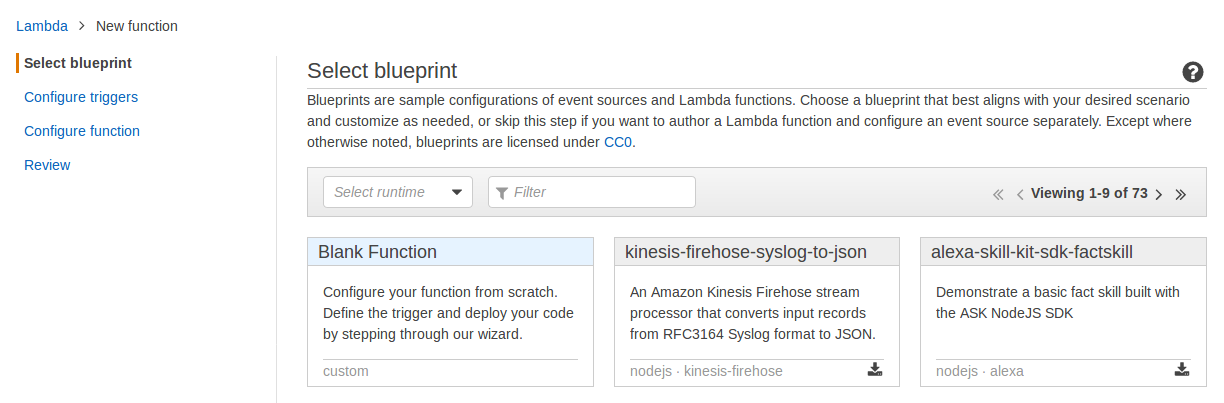Click download icon on alexa-skill-kit-sdk-factskill card
The width and height of the screenshot is (1224, 403).
pos(1182,370)
